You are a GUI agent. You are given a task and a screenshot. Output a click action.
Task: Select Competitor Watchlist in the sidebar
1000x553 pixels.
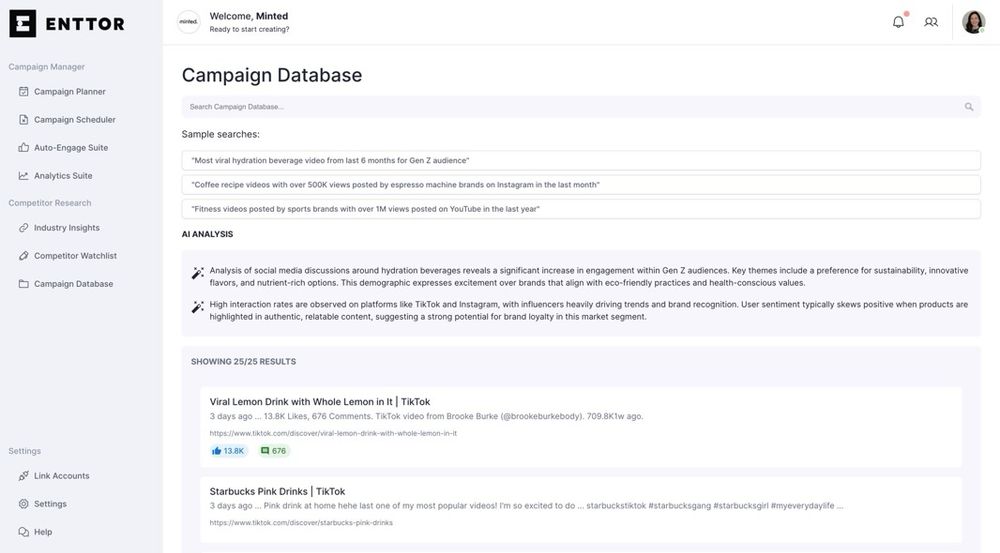(x=75, y=256)
